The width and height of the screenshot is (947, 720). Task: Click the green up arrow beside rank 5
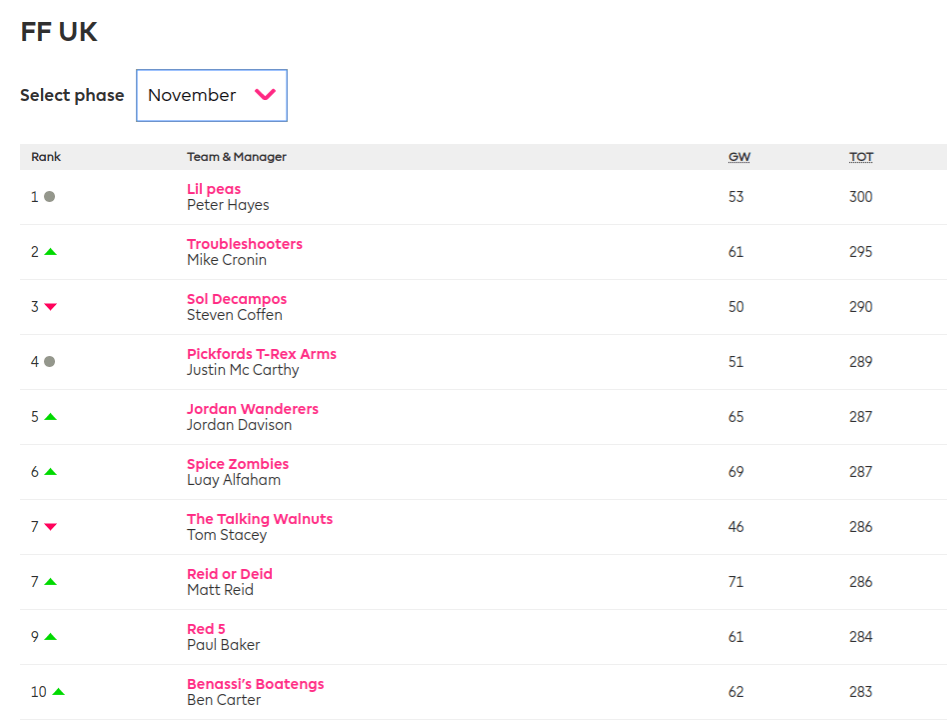pos(50,417)
